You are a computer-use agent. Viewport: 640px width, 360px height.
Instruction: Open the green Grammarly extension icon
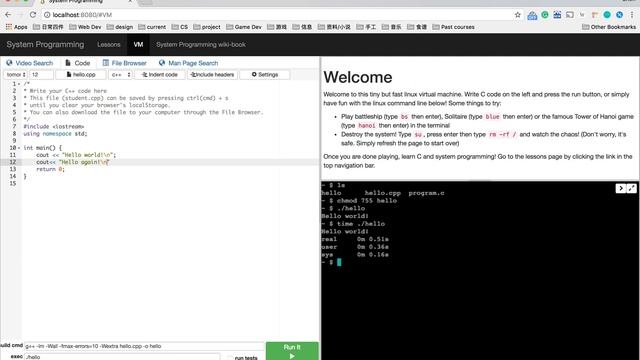pos(545,15)
